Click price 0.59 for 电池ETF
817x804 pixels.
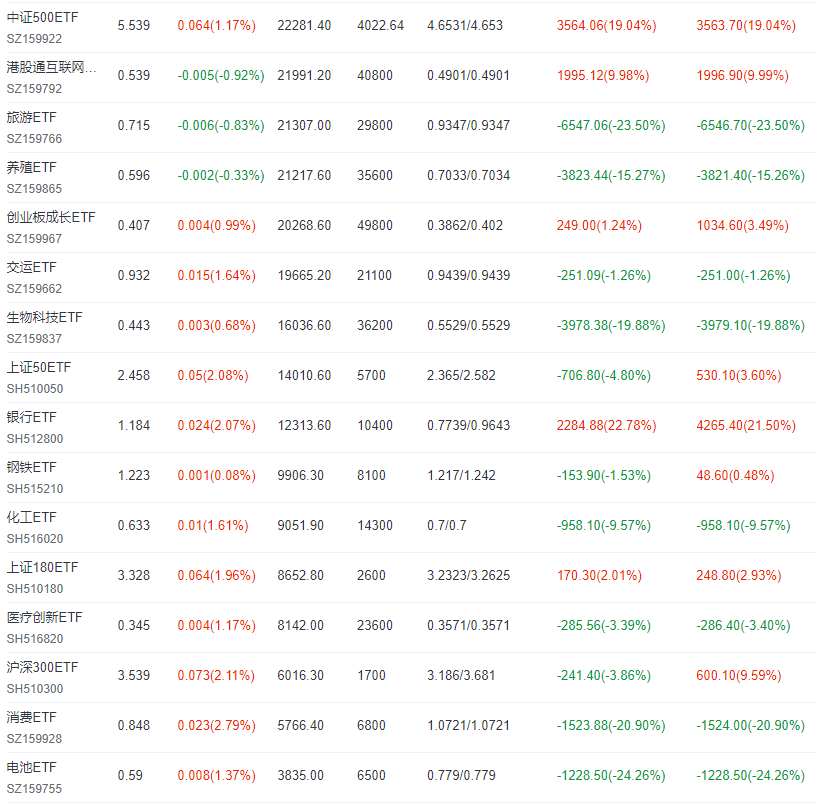[130, 776]
